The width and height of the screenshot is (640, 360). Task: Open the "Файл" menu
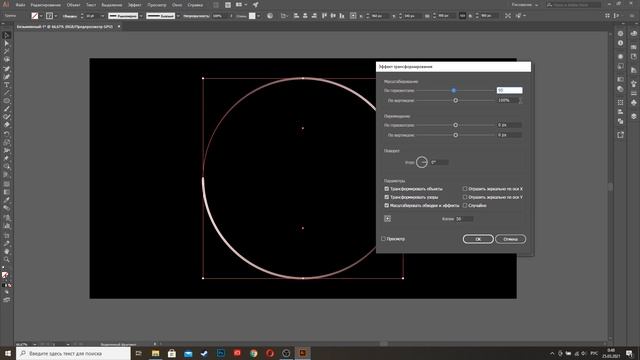pos(20,5)
